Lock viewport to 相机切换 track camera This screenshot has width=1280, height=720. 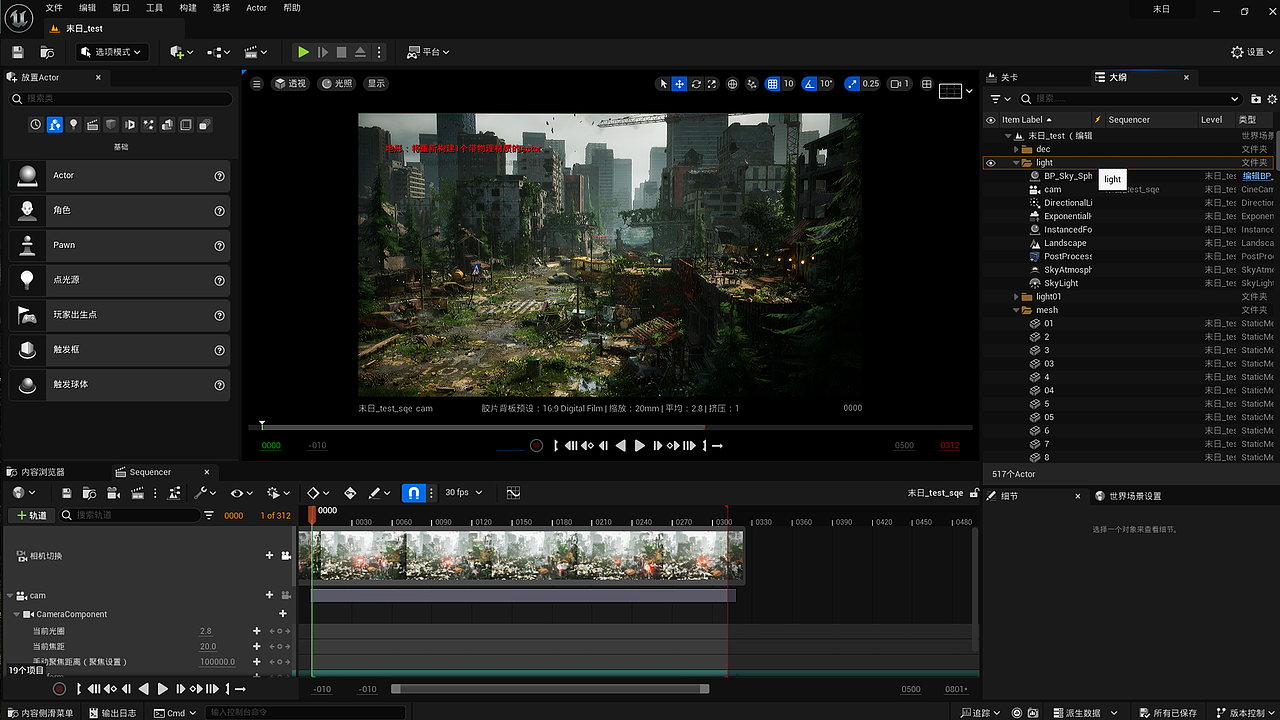[285, 556]
